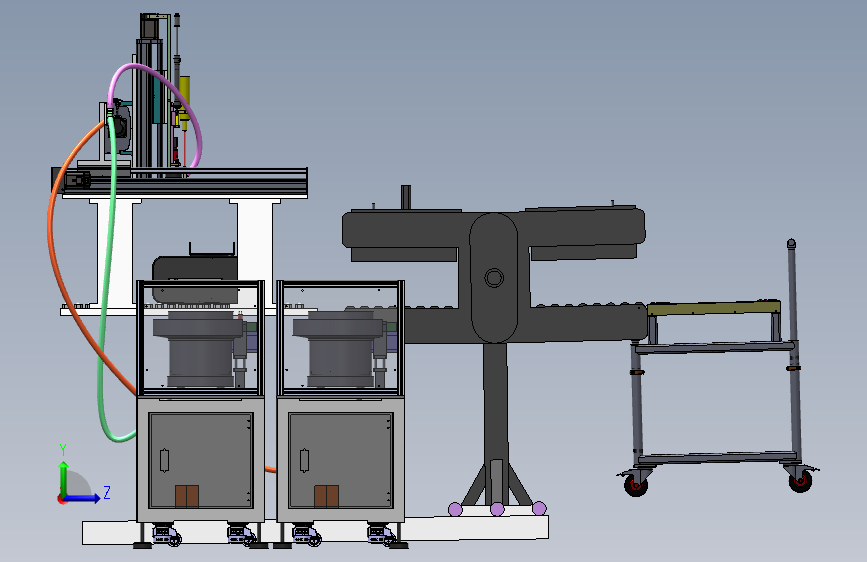Click the blue Z axis arrow of the triad
This screenshot has height=562, width=867.
click(x=83, y=498)
